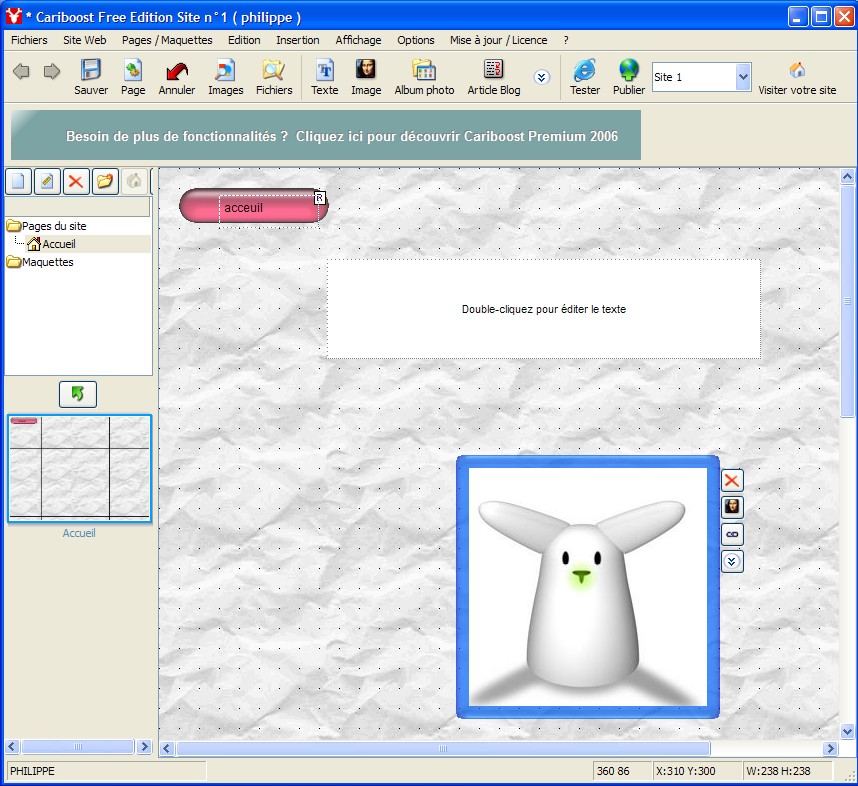Delete page with red X in panel
Screen dimensions: 858x786
[x=76, y=181]
